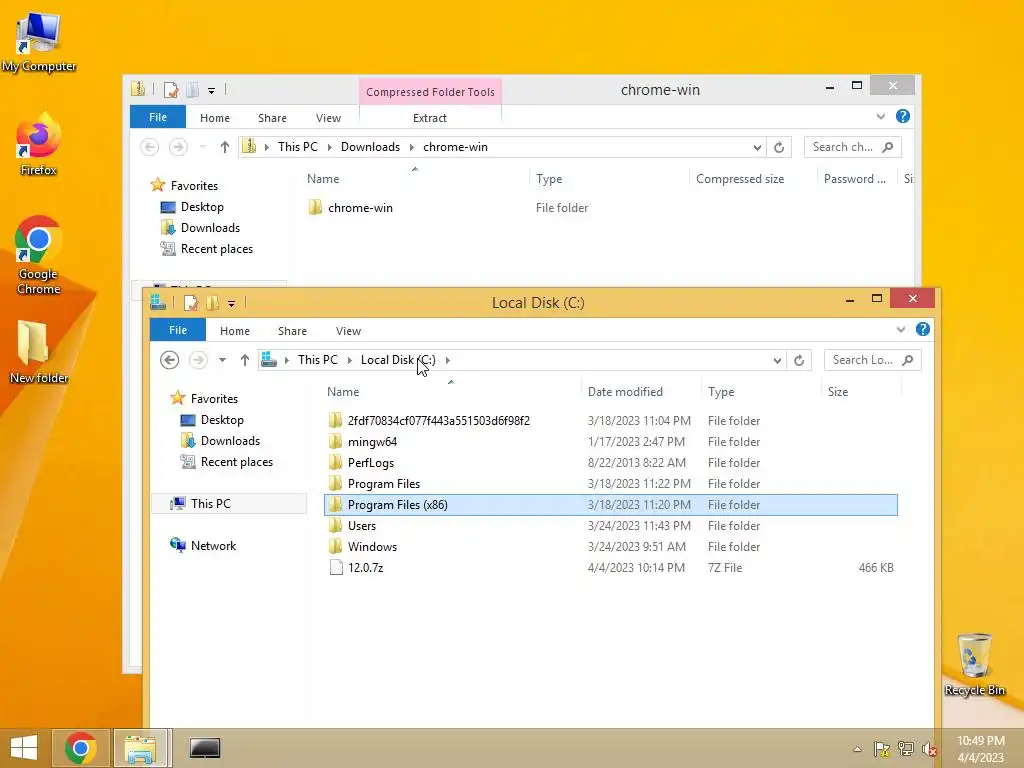This screenshot has height=768, width=1024.
Task: Open Downloads in Local Disk navigation pane
Action: point(230,441)
